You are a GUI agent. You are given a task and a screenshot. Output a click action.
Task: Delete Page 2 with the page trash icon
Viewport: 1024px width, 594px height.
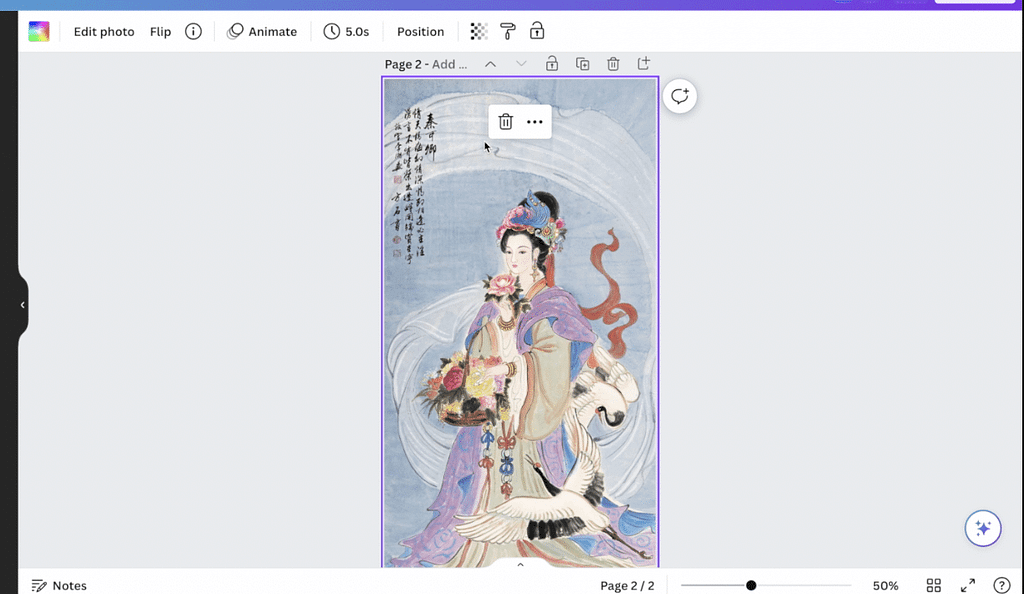[613, 63]
